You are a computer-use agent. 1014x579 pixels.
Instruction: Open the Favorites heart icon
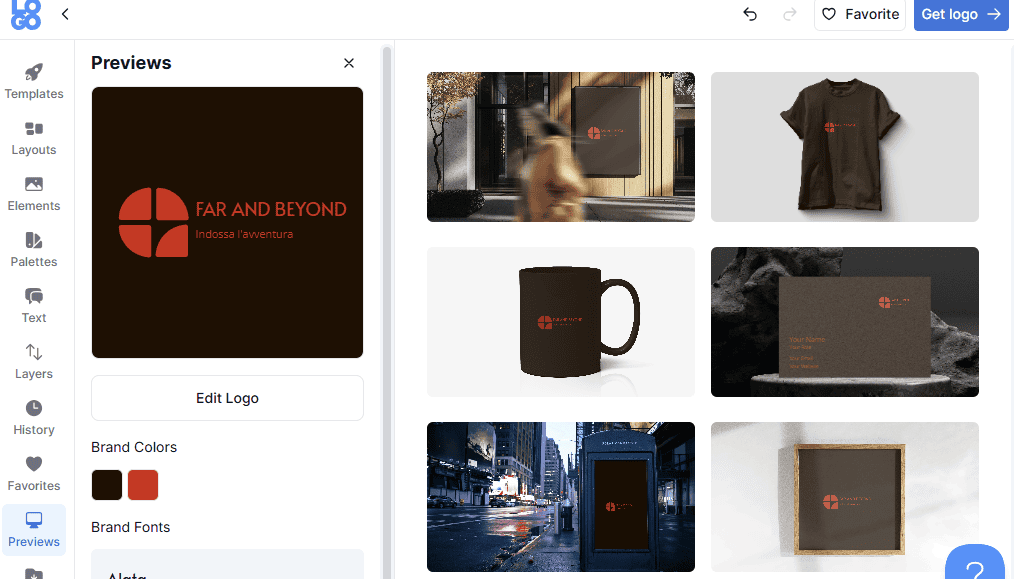point(34,465)
